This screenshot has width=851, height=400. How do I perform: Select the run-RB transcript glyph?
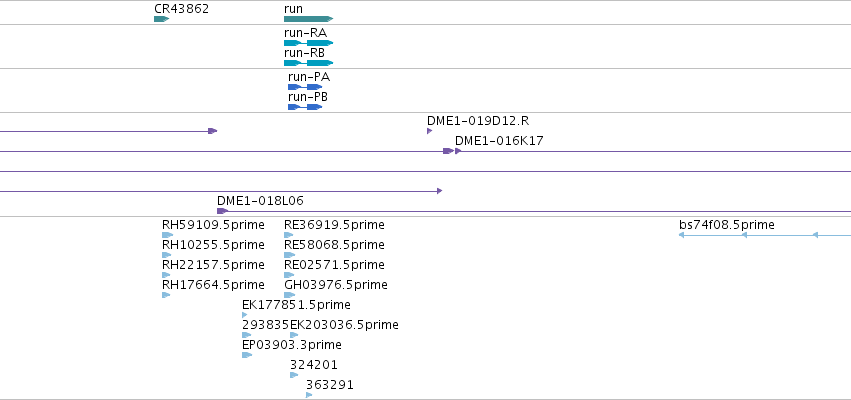point(308,63)
